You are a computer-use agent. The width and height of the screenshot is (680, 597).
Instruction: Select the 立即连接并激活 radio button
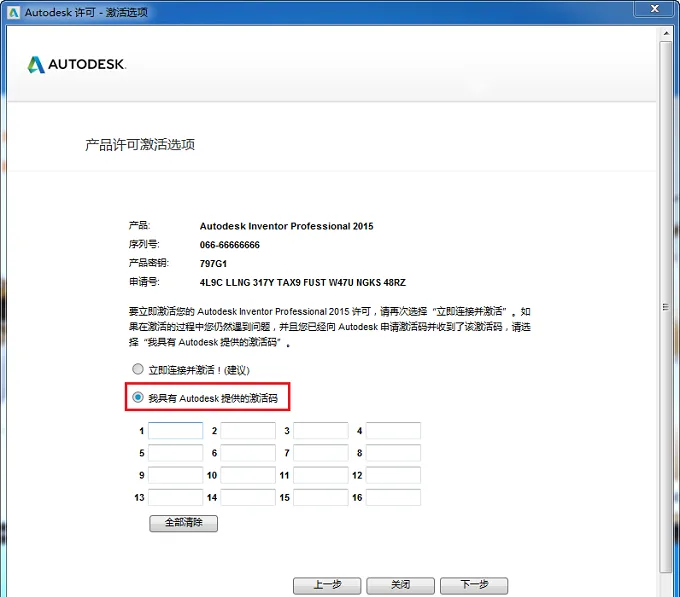[x=138, y=369]
